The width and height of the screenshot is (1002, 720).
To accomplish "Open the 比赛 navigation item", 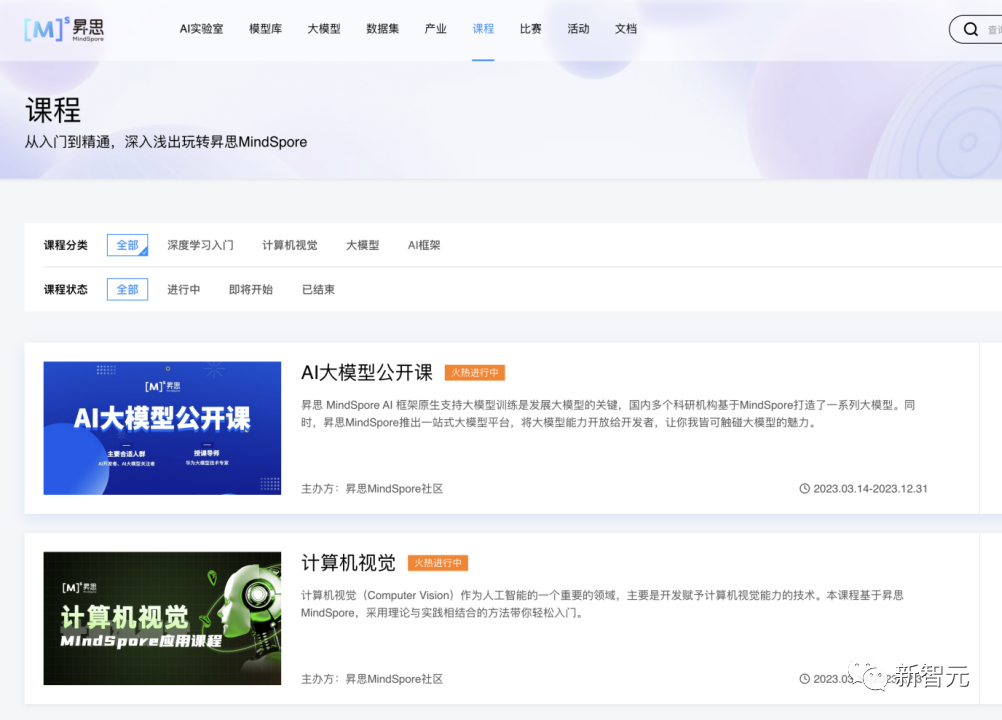I will pyautogui.click(x=530, y=29).
